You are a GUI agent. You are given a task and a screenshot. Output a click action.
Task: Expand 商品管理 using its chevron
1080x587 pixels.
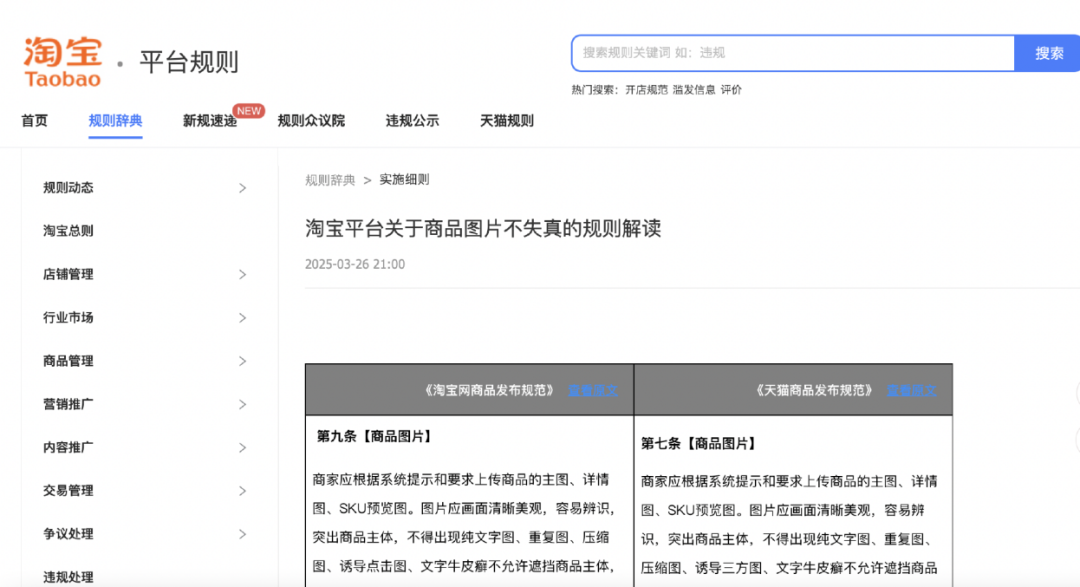click(x=242, y=361)
